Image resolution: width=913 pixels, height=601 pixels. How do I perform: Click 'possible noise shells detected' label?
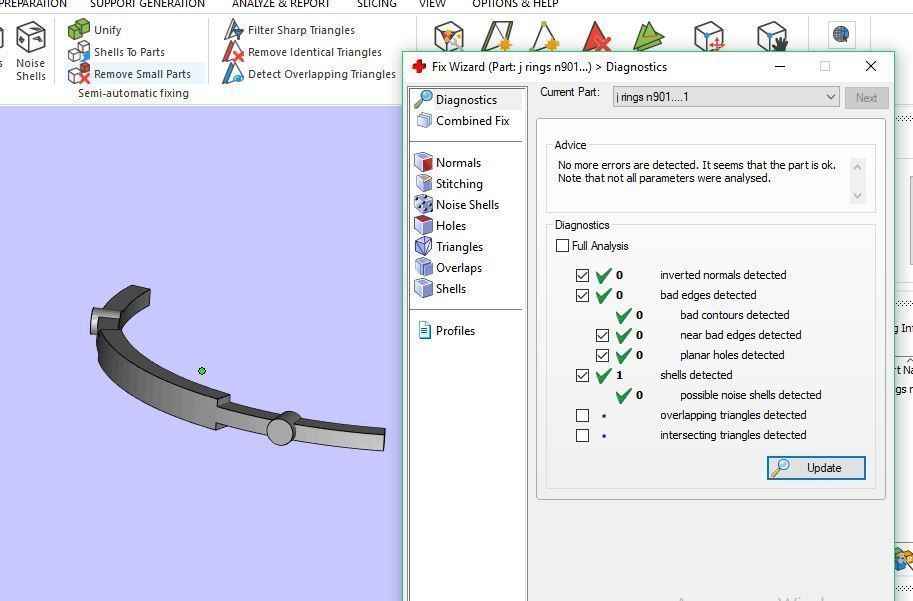(751, 395)
